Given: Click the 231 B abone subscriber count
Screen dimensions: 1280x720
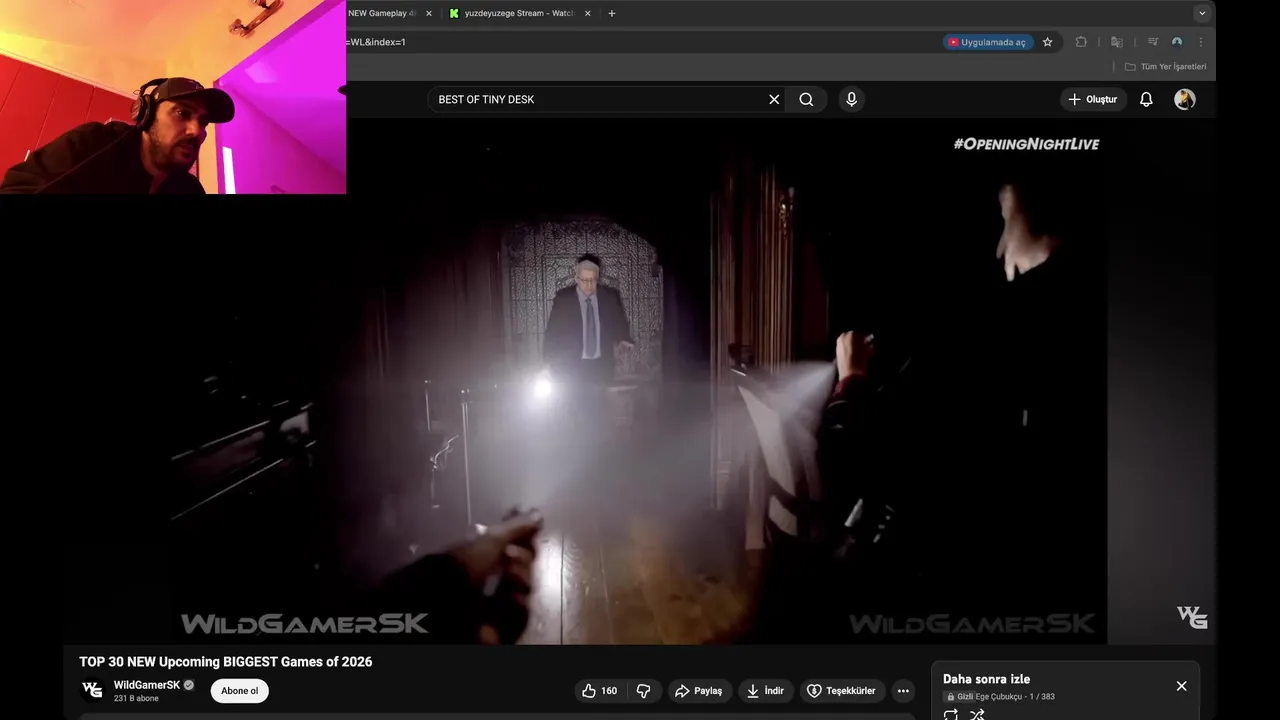Looking at the screenshot, I should (136, 698).
